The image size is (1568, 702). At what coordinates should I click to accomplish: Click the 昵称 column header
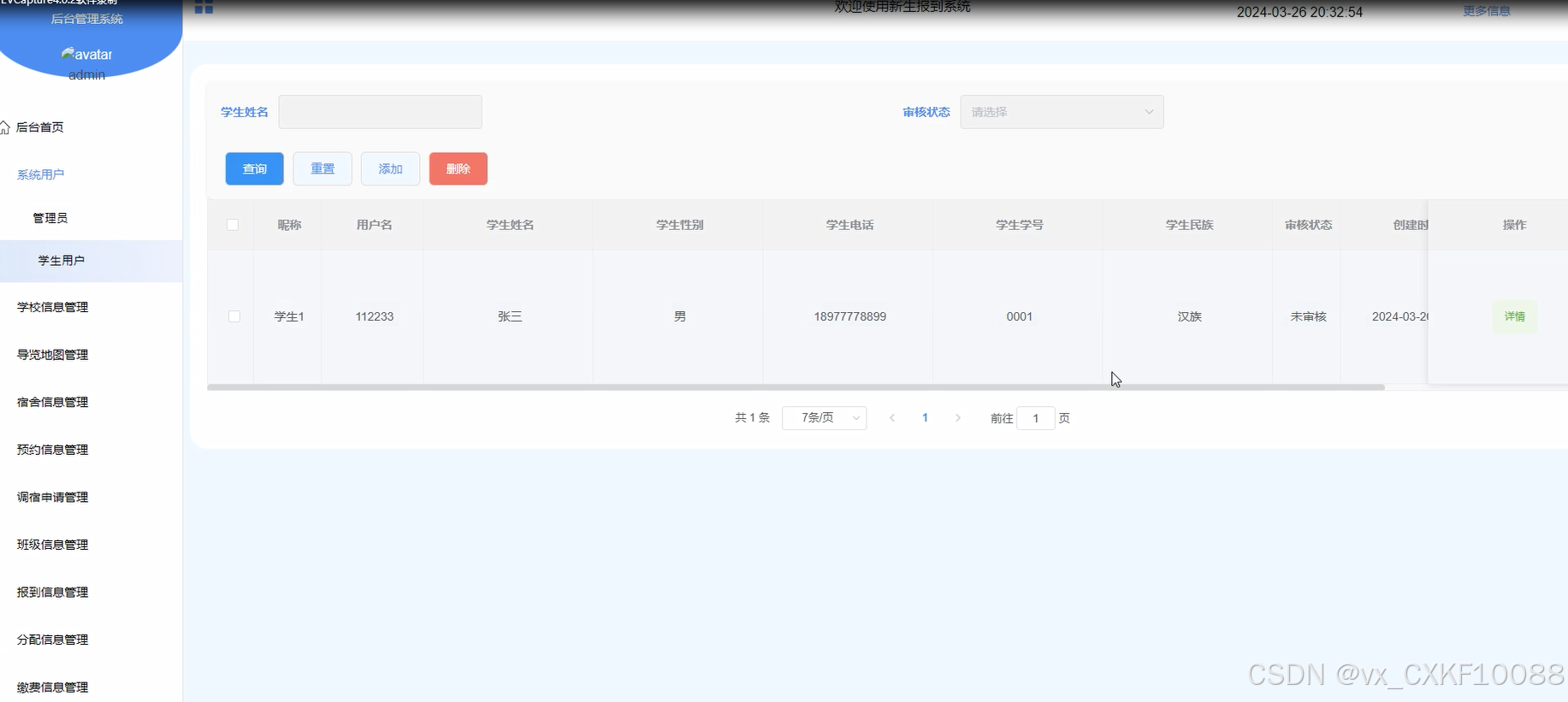(289, 225)
